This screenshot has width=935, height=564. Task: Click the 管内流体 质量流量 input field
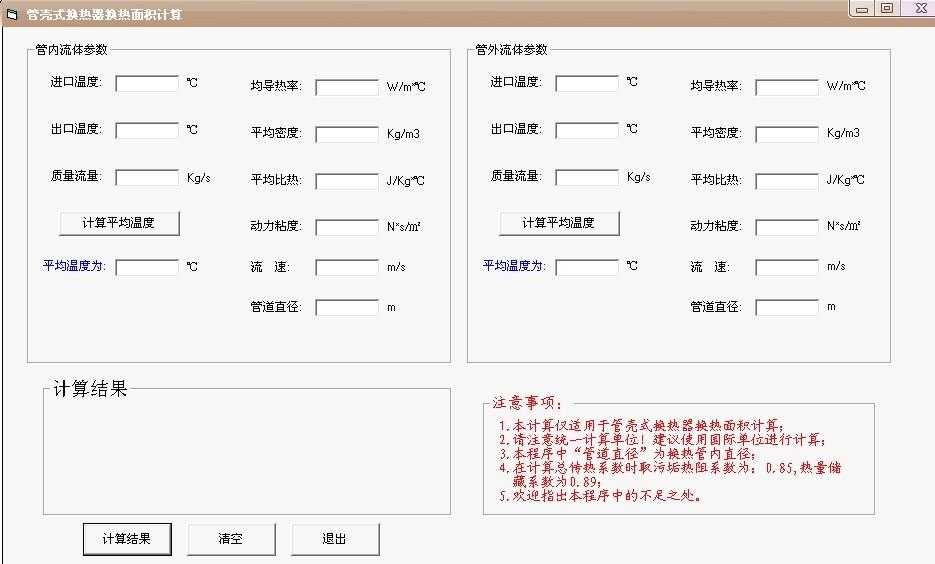[147, 178]
